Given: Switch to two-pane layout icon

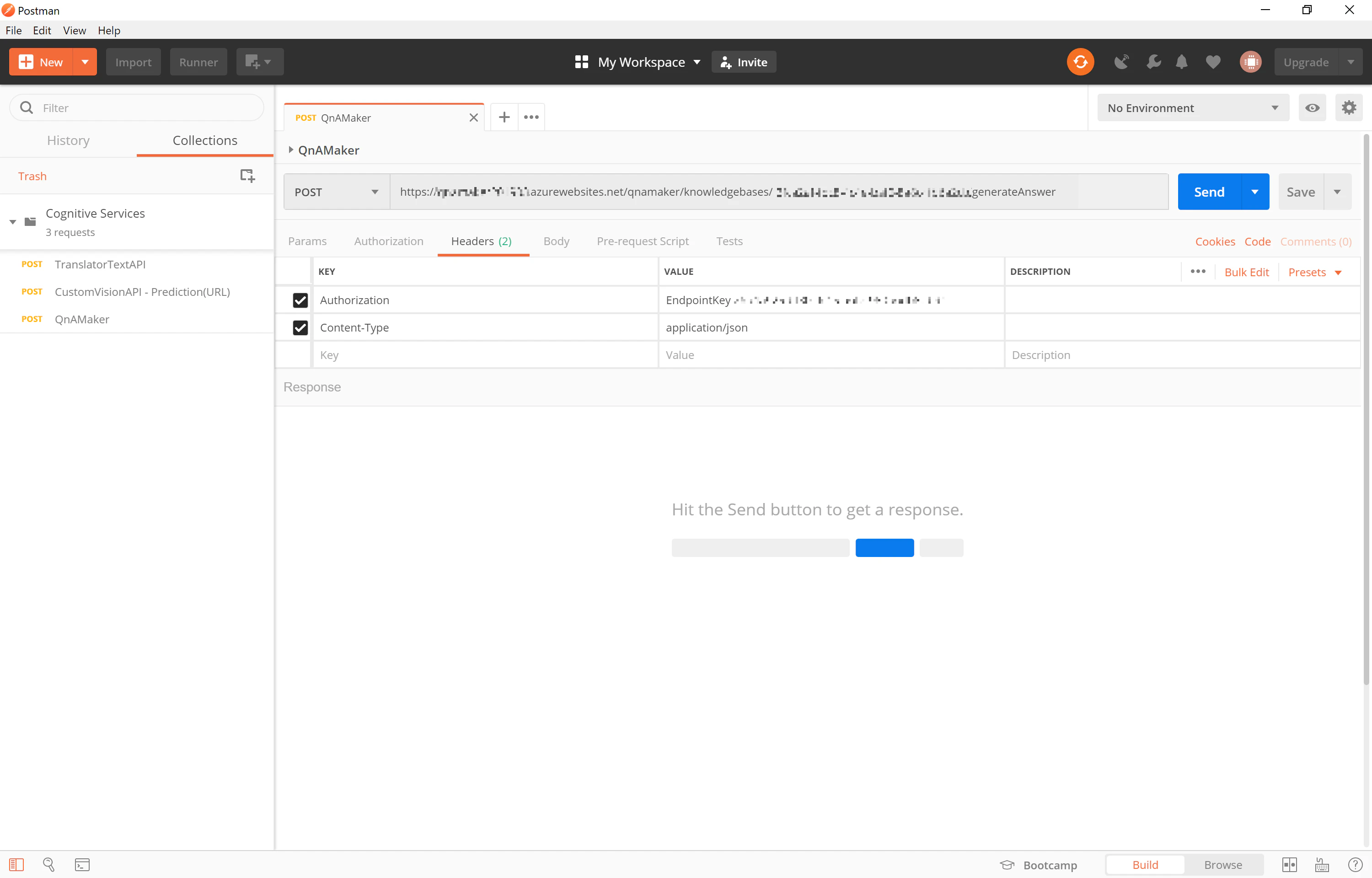Looking at the screenshot, I should pos(1289,864).
